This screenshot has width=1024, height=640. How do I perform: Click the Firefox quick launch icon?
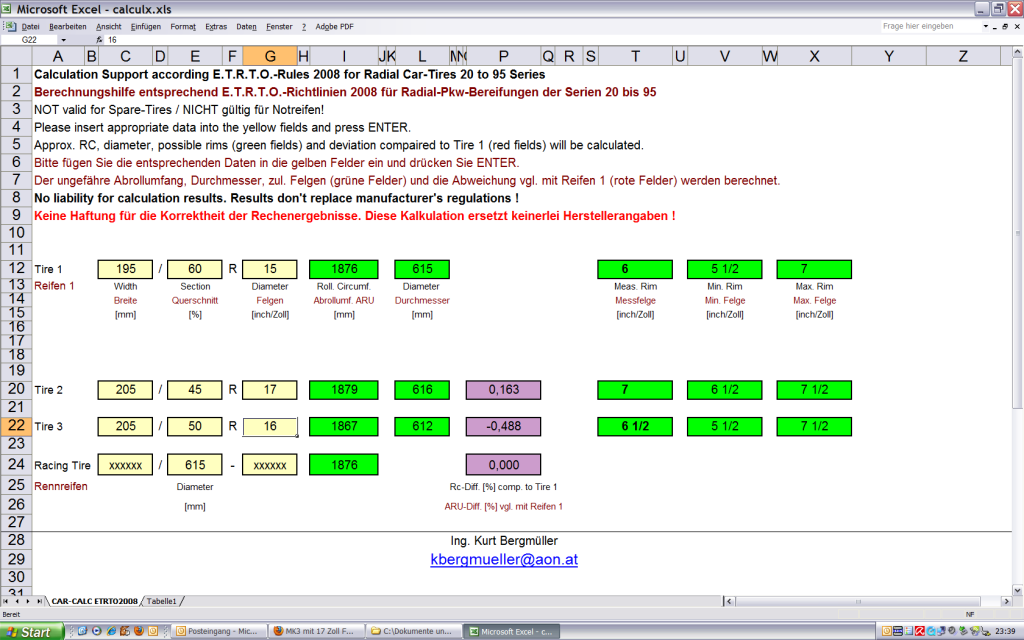(138, 632)
